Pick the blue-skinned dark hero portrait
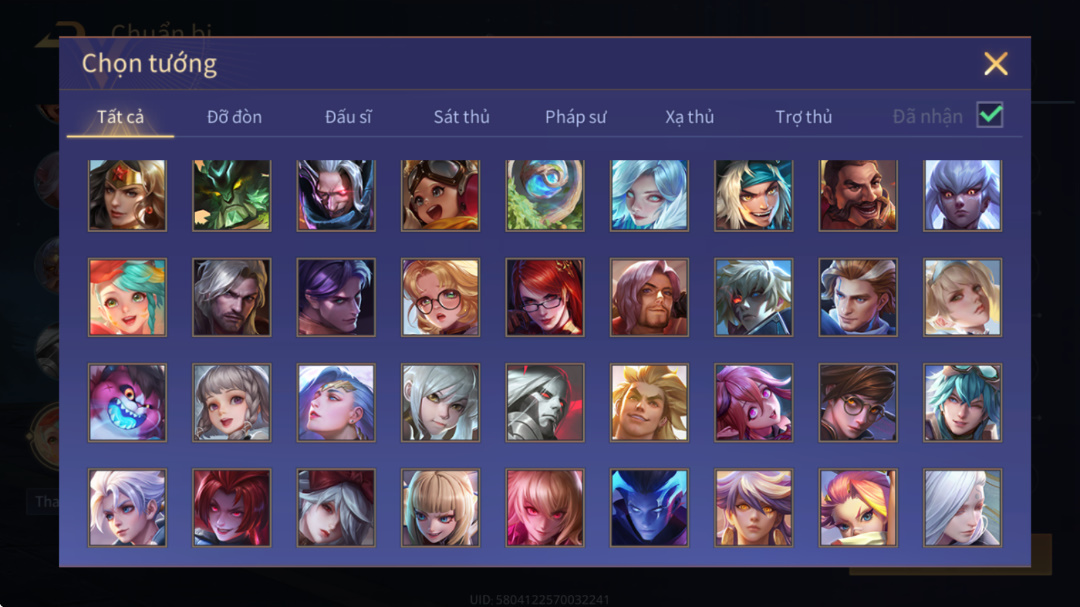1080x607 pixels. click(x=649, y=508)
